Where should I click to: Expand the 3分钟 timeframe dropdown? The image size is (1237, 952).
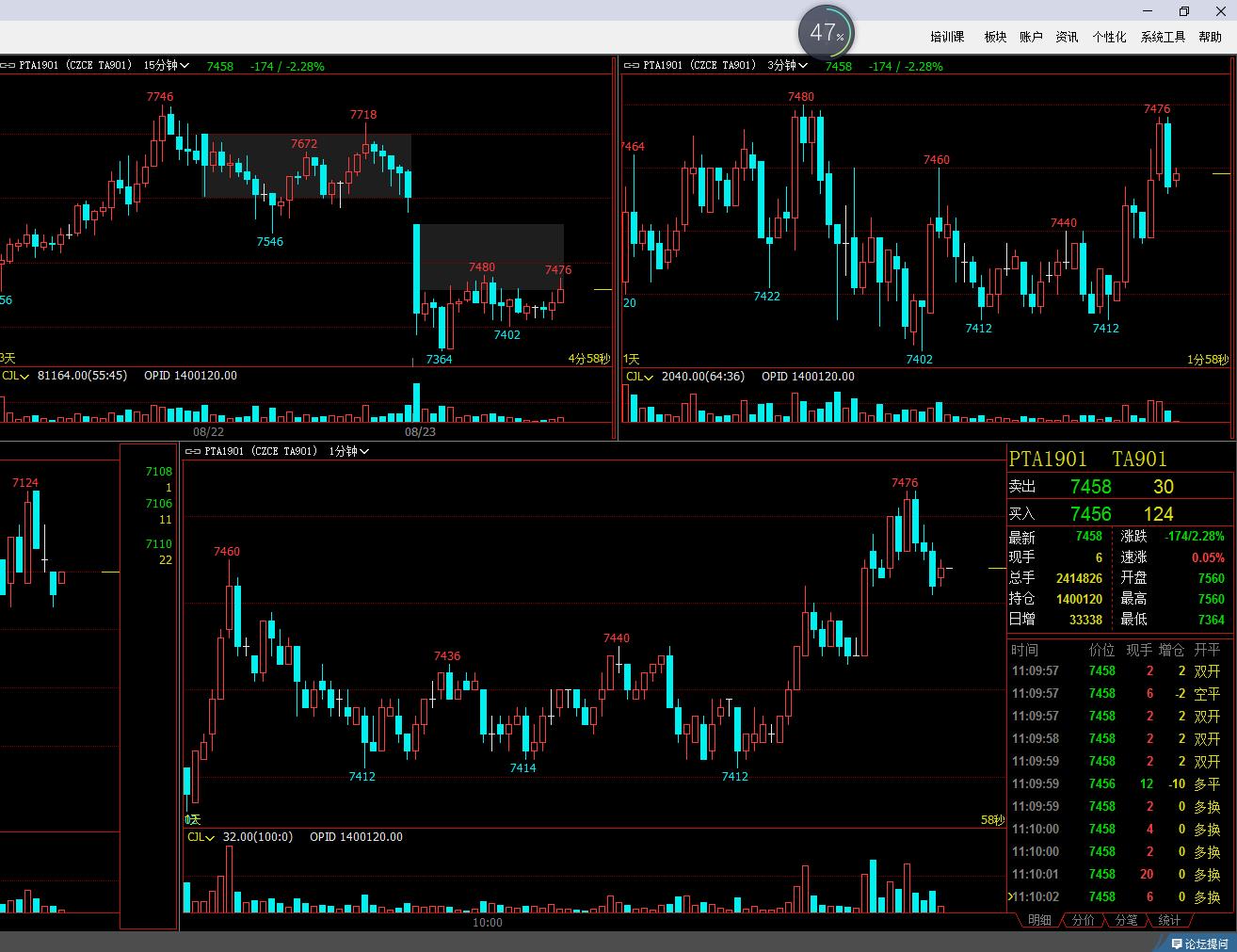click(788, 66)
